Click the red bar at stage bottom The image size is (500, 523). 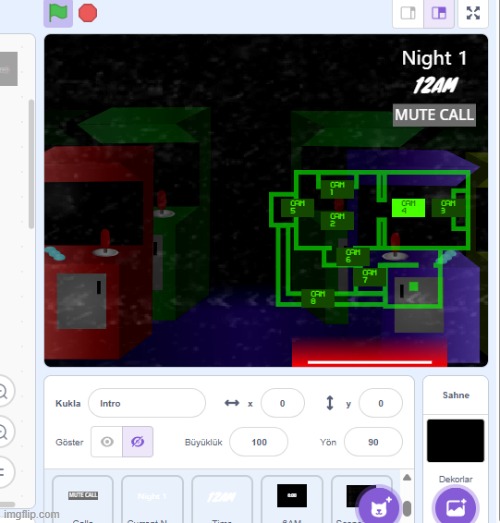coord(369,352)
